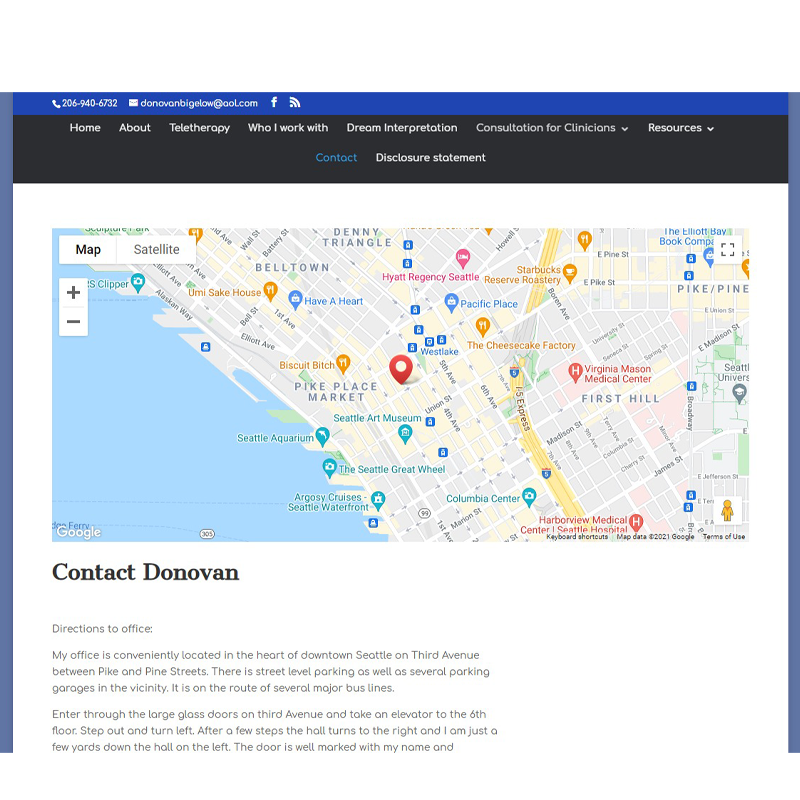Open the RSS feed icon
The height and width of the screenshot is (800, 800).
294,103
